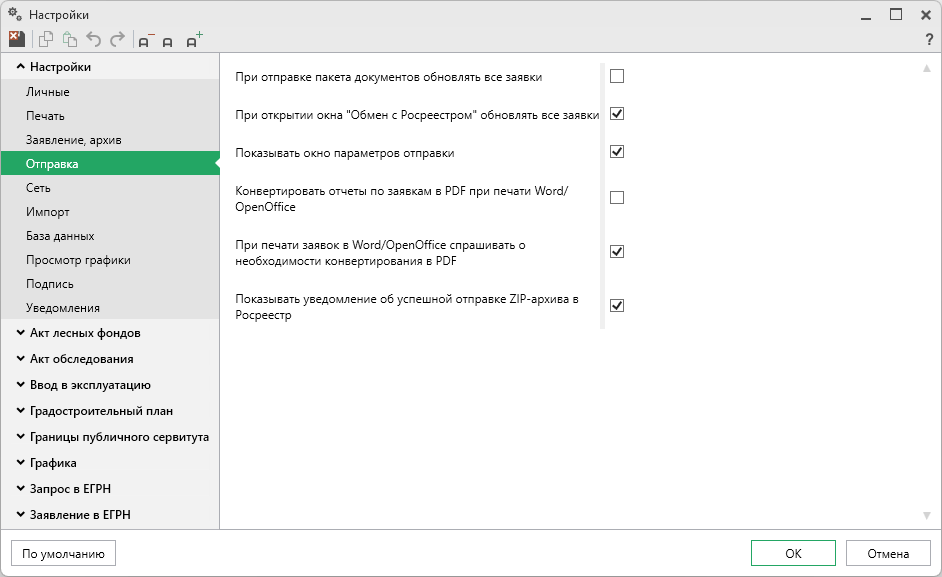The image size is (942, 577).
Task: Select 'Печать' settings category
Action: (45, 116)
